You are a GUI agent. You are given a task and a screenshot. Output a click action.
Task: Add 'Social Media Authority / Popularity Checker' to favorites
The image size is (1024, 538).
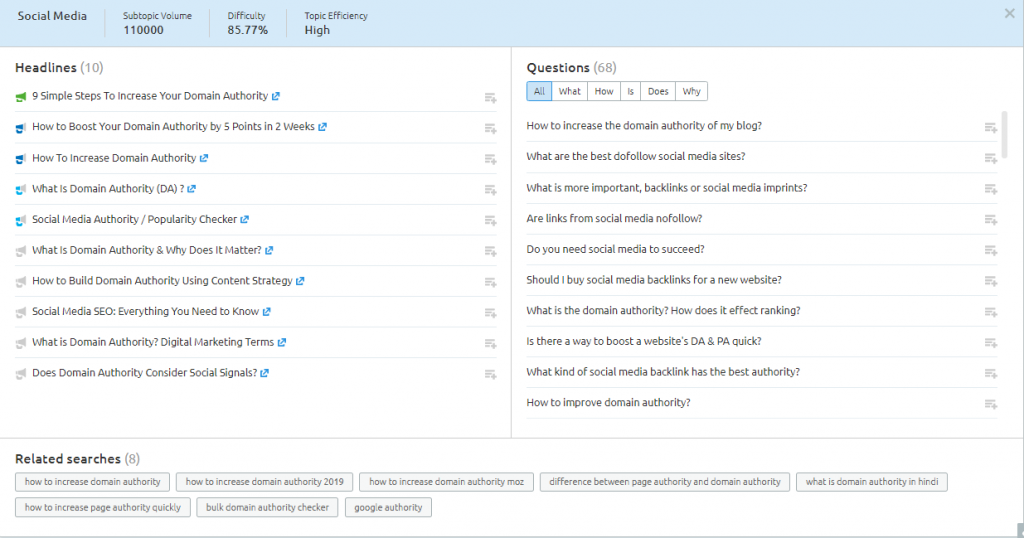click(490, 221)
